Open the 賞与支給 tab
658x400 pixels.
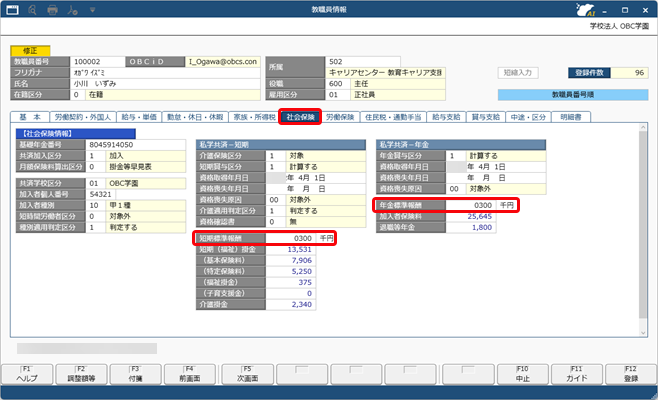pos(486,117)
